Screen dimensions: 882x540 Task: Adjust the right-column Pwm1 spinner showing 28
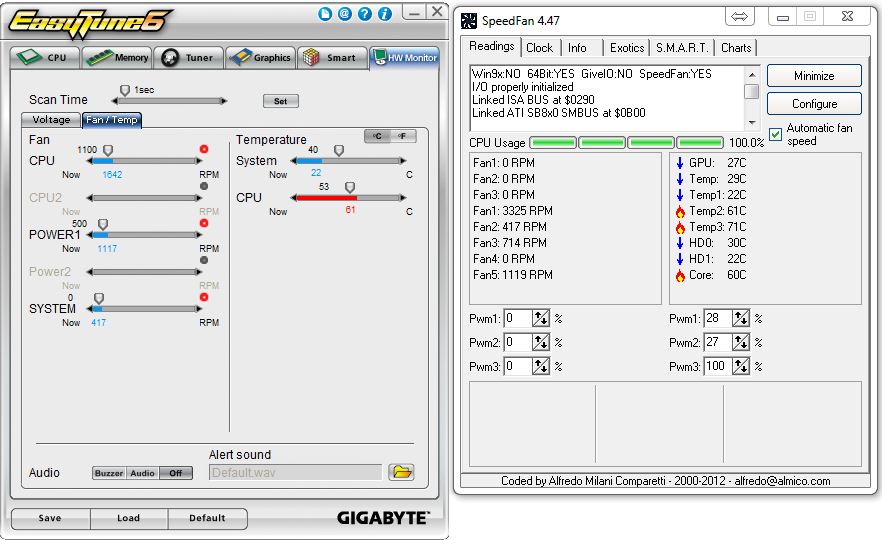pos(740,318)
